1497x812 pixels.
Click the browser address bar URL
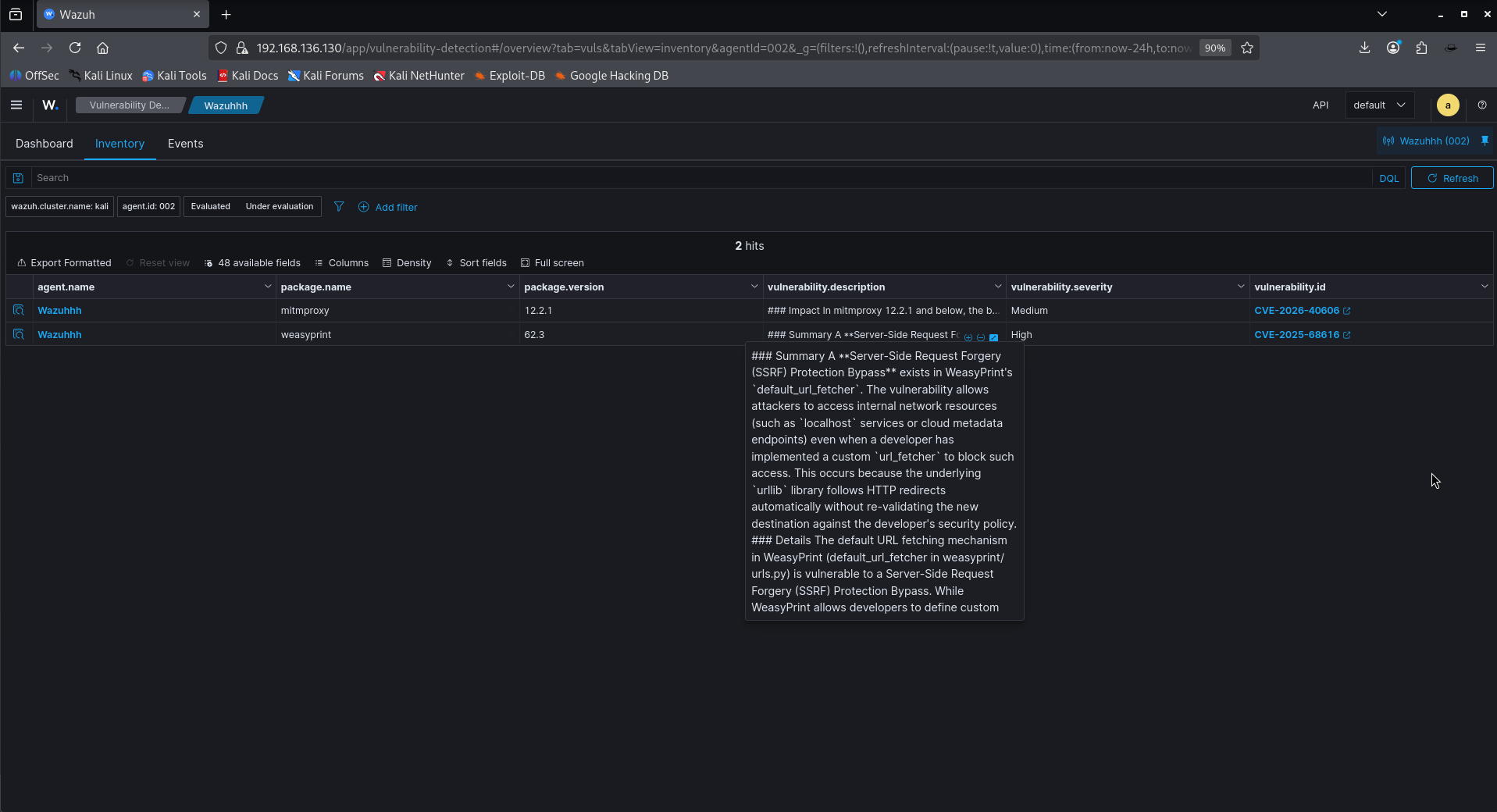point(723,48)
